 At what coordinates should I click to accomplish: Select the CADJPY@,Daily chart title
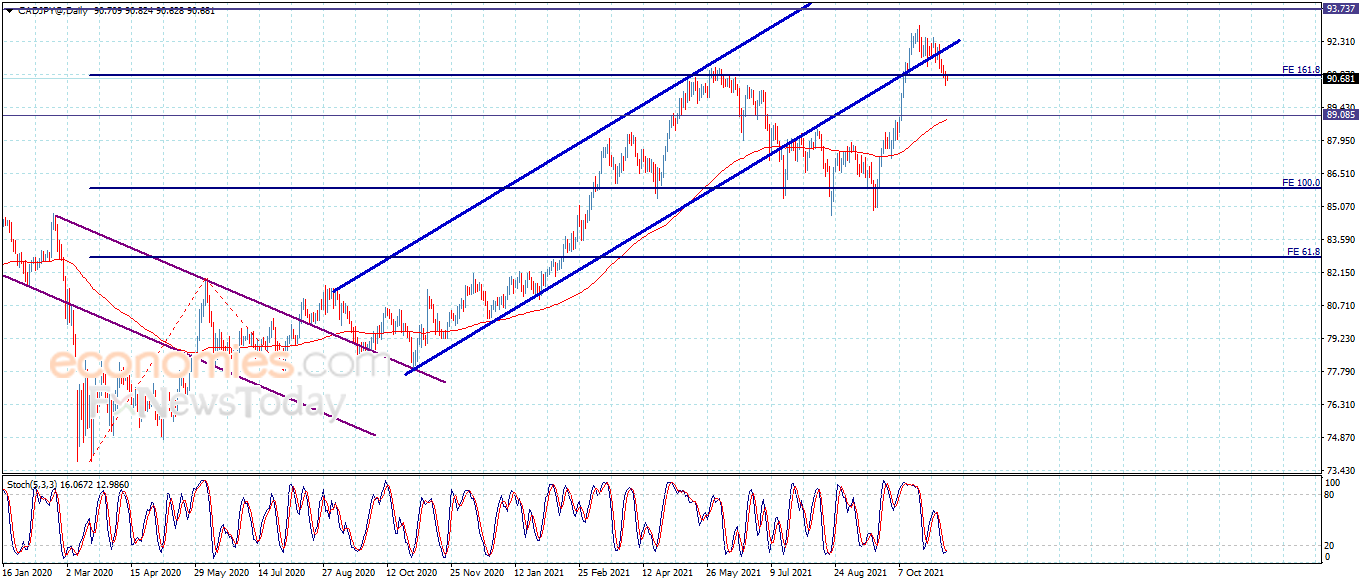click(52, 10)
